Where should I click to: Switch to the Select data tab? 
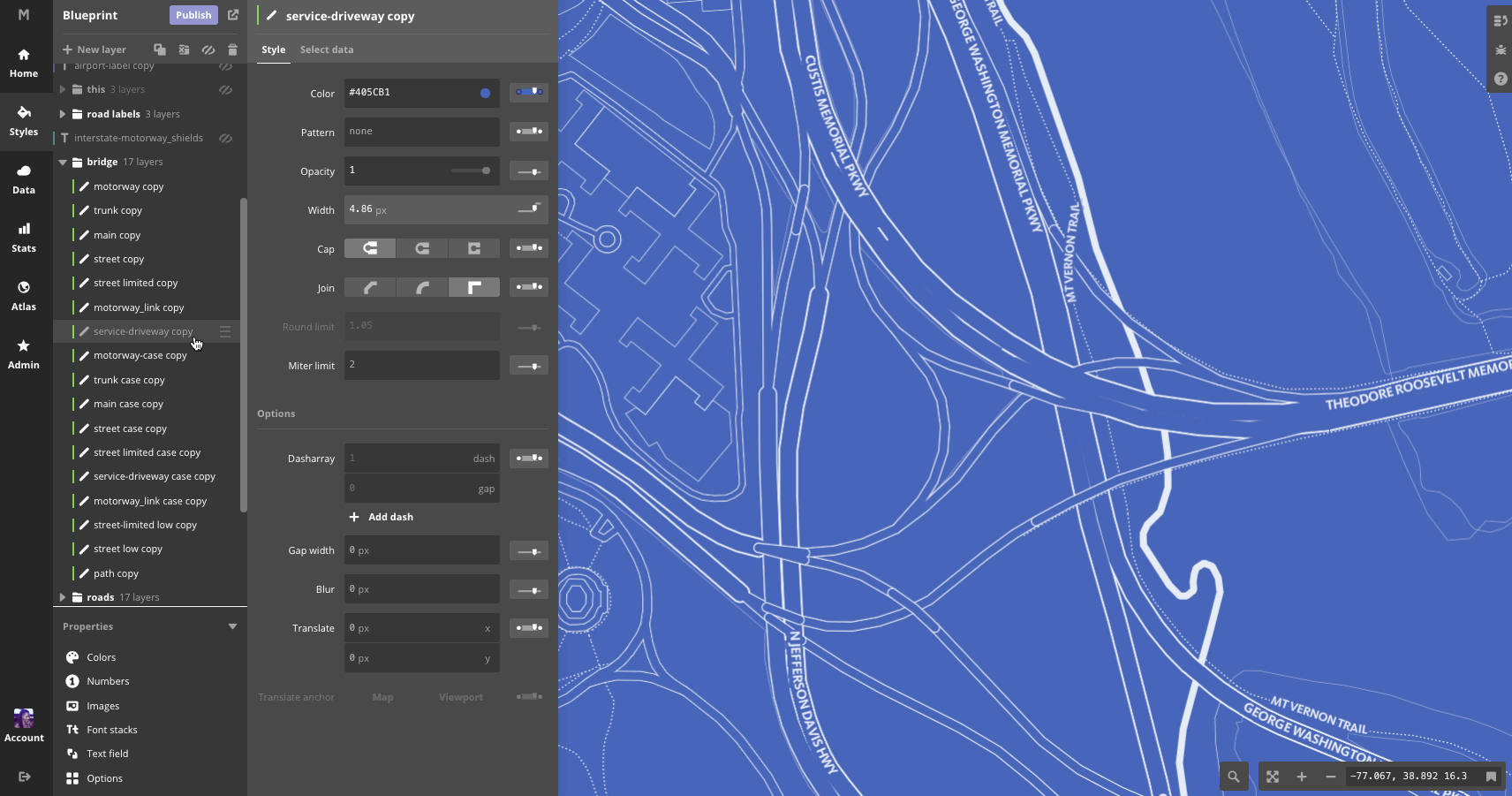tap(327, 49)
